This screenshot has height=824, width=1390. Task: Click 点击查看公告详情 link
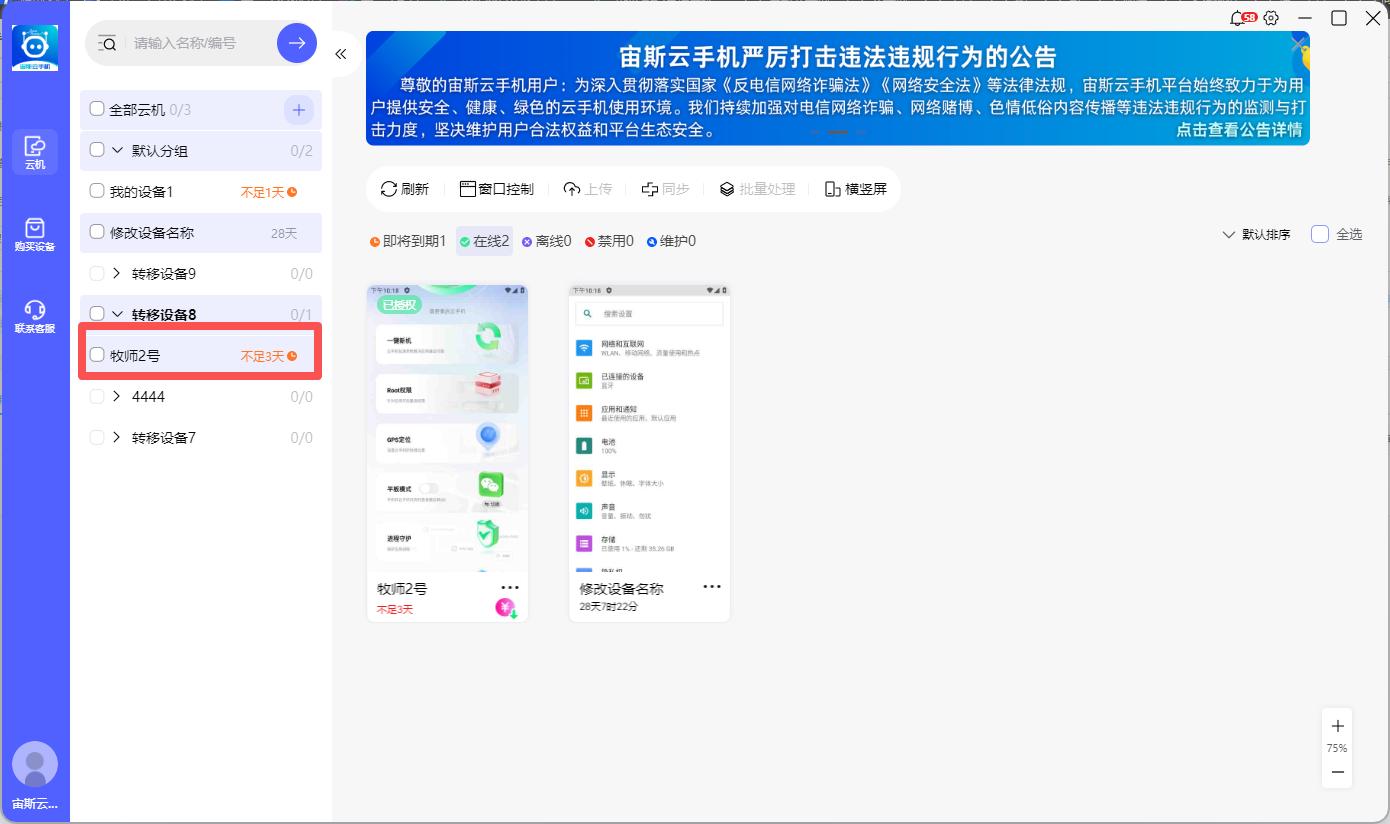pos(1239,129)
